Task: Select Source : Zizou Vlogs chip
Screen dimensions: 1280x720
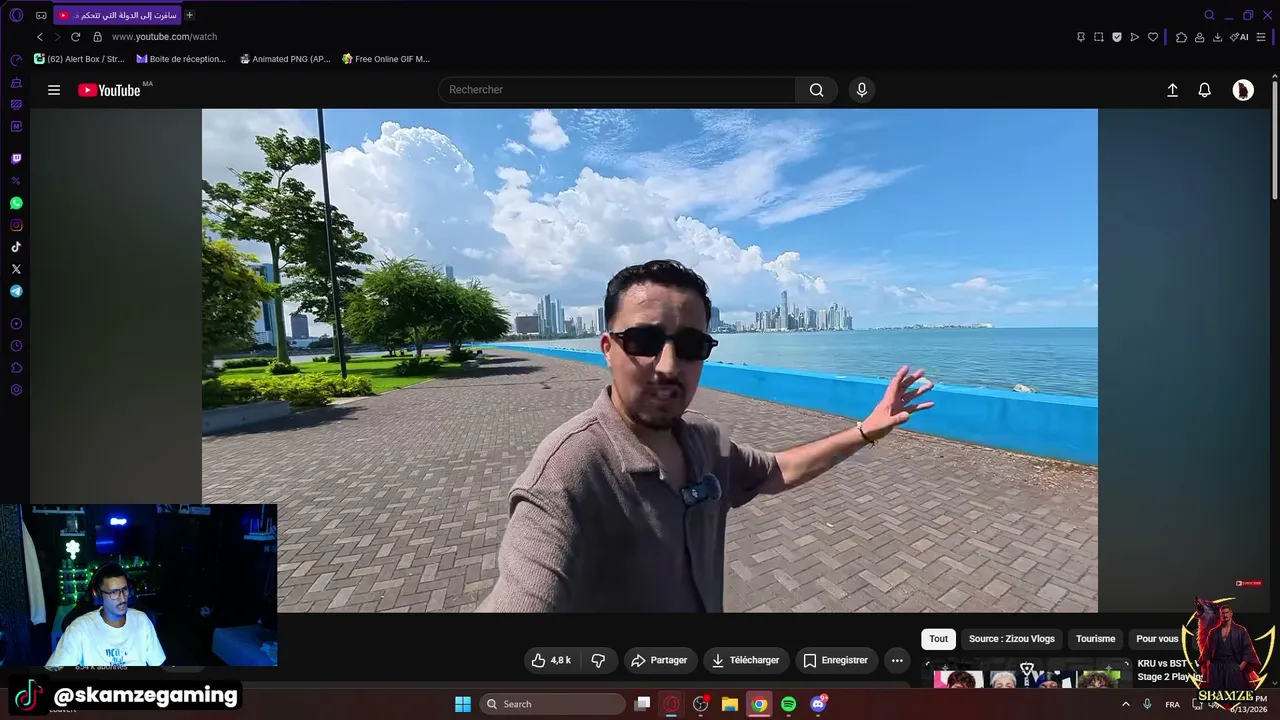Action: click(1011, 639)
